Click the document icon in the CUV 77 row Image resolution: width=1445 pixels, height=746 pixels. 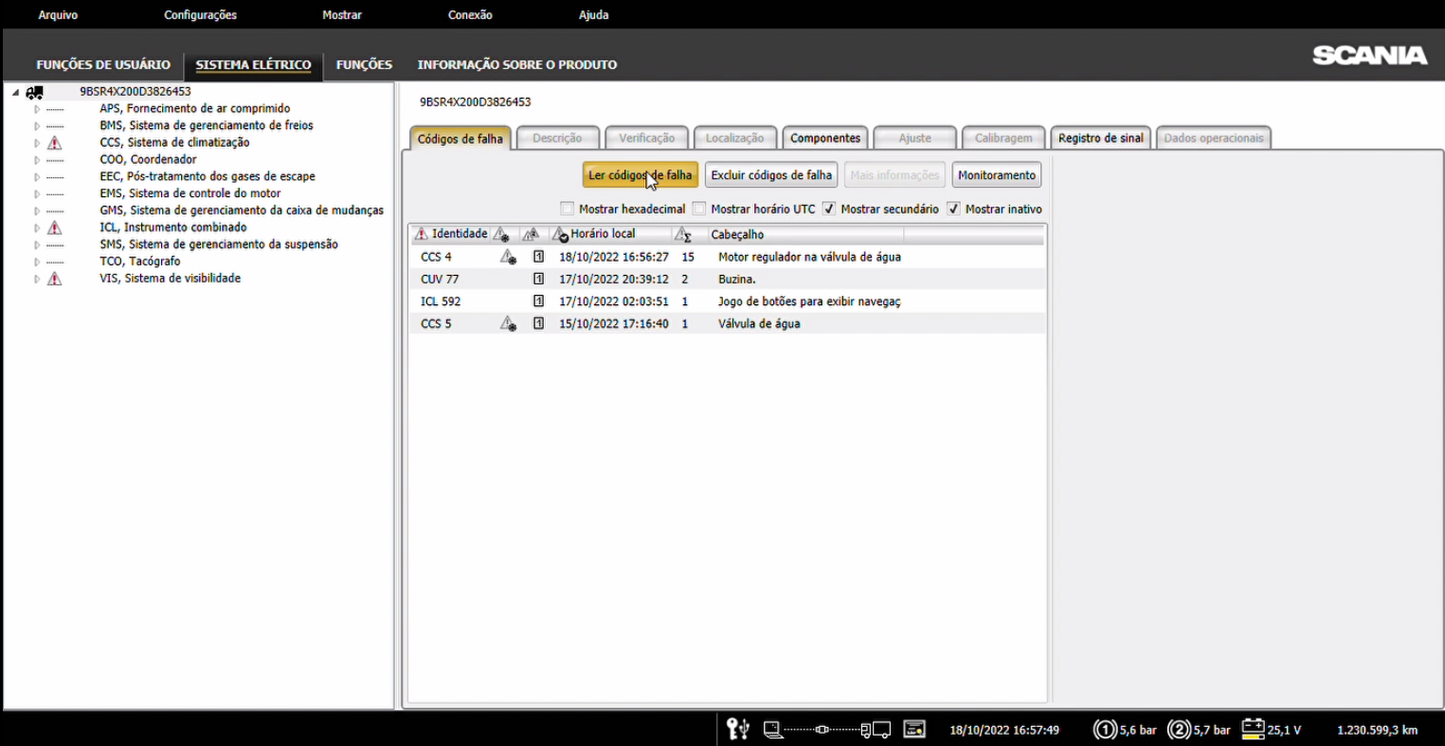click(538, 280)
